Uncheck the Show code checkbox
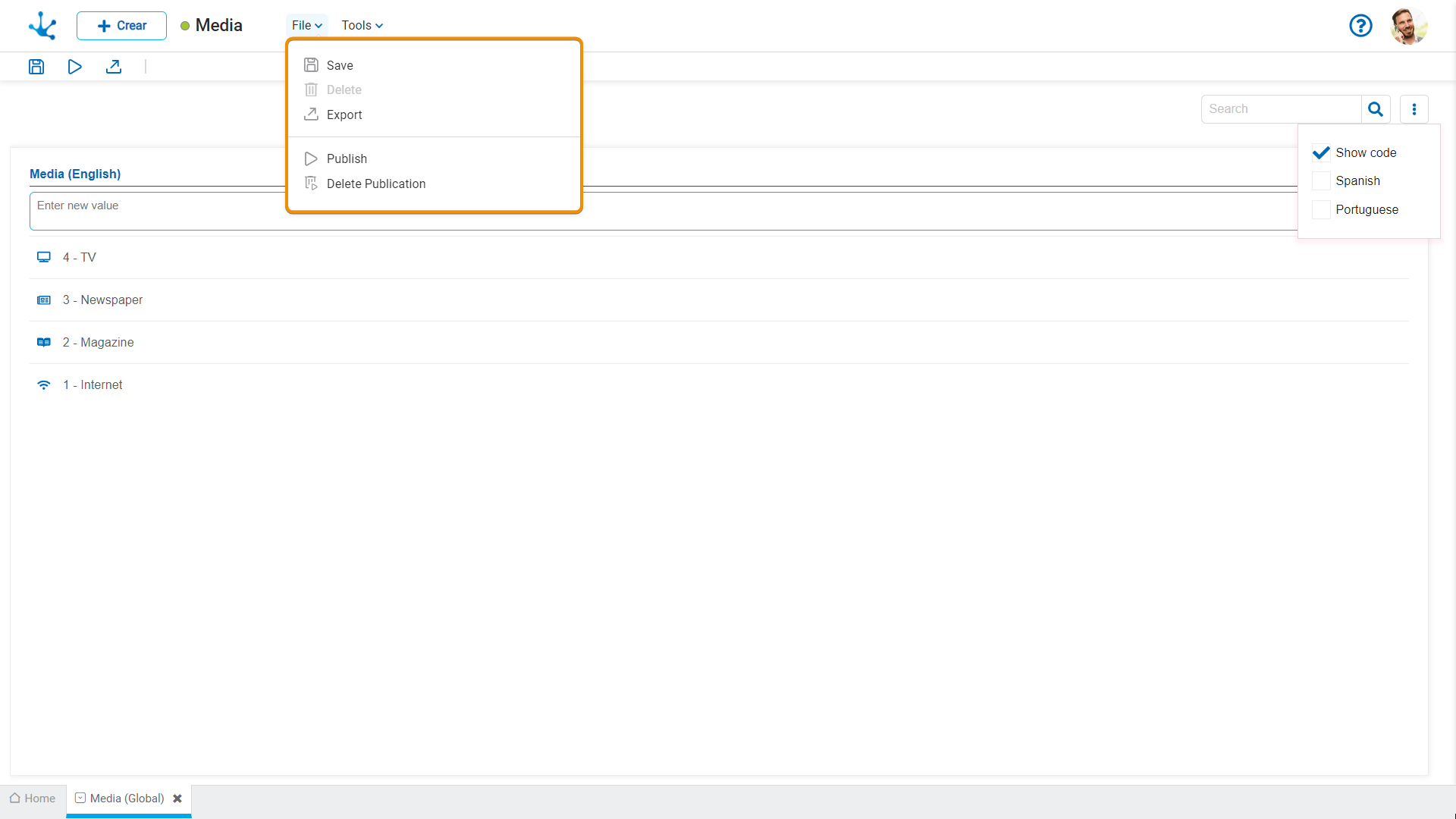The height and width of the screenshot is (819, 1456). coord(1321,152)
